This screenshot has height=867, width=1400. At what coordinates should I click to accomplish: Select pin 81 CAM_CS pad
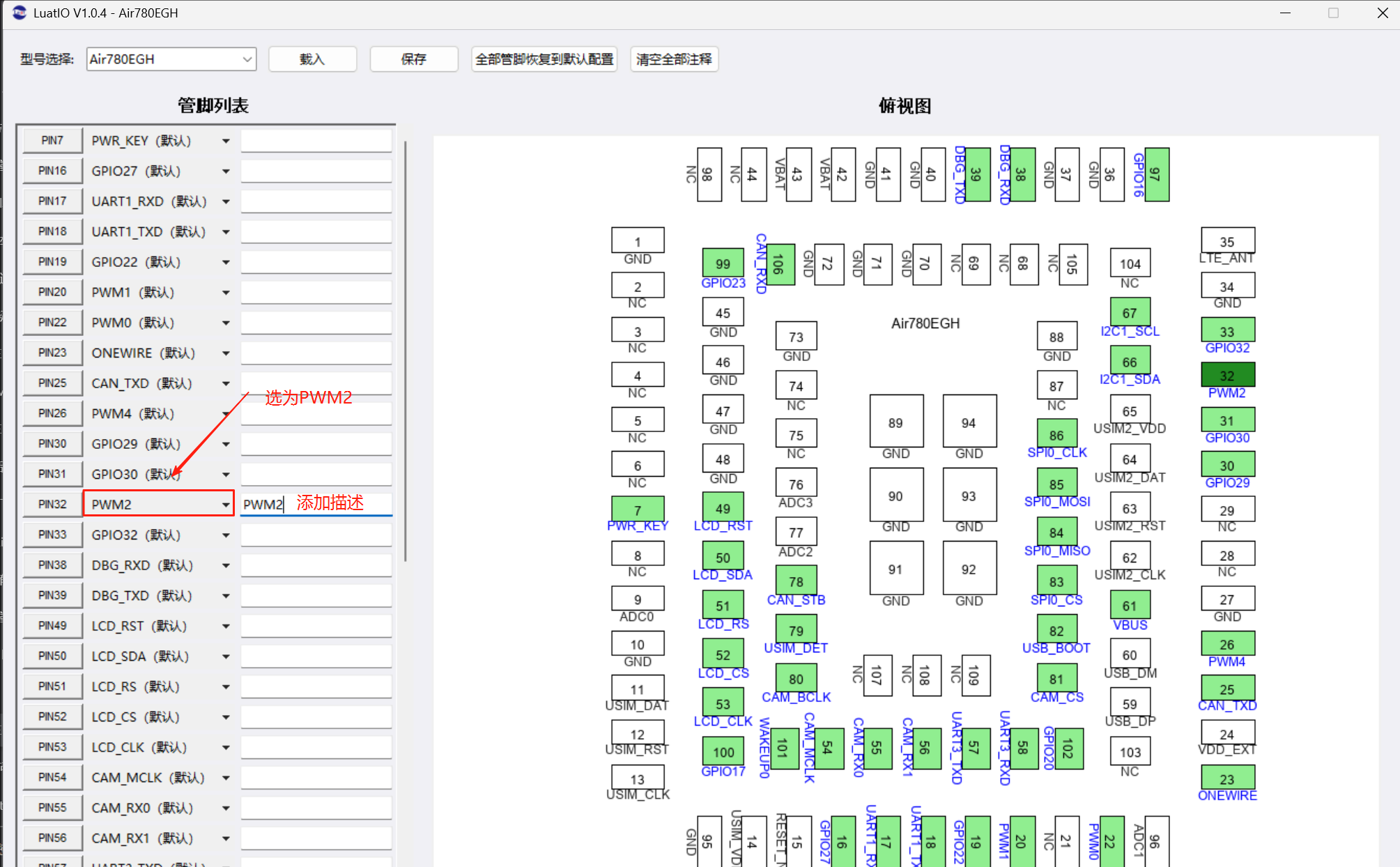pyautogui.click(x=1056, y=678)
